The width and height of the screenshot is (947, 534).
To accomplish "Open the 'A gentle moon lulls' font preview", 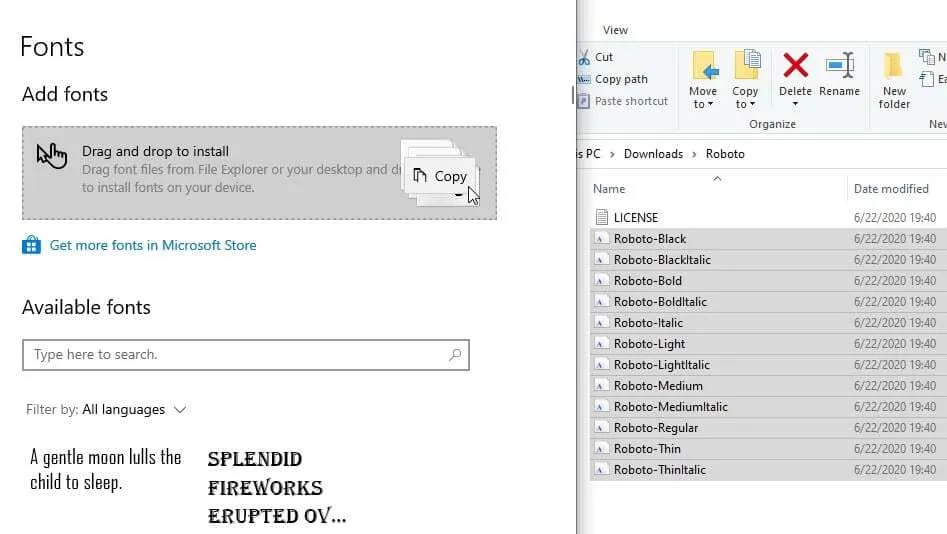I will pyautogui.click(x=106, y=469).
